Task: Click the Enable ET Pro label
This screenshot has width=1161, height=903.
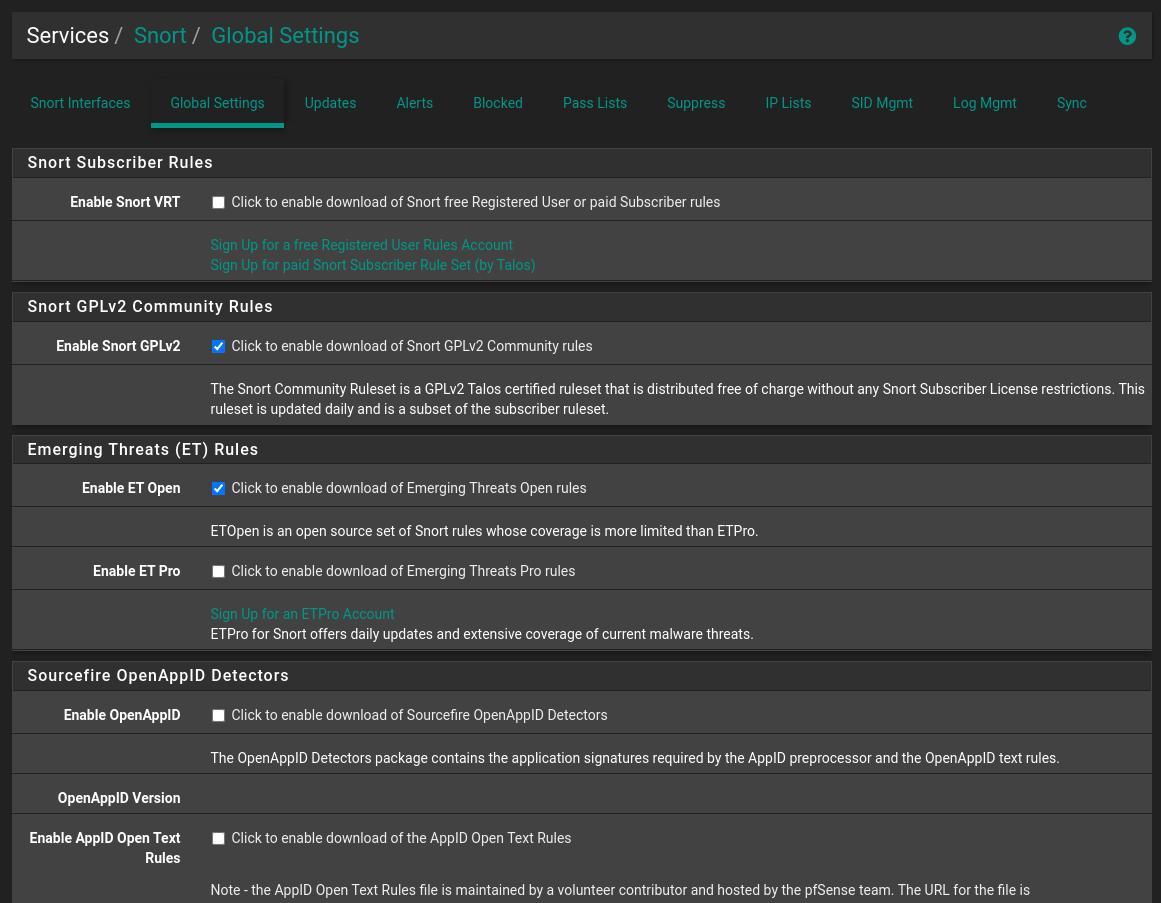Action: (136, 571)
